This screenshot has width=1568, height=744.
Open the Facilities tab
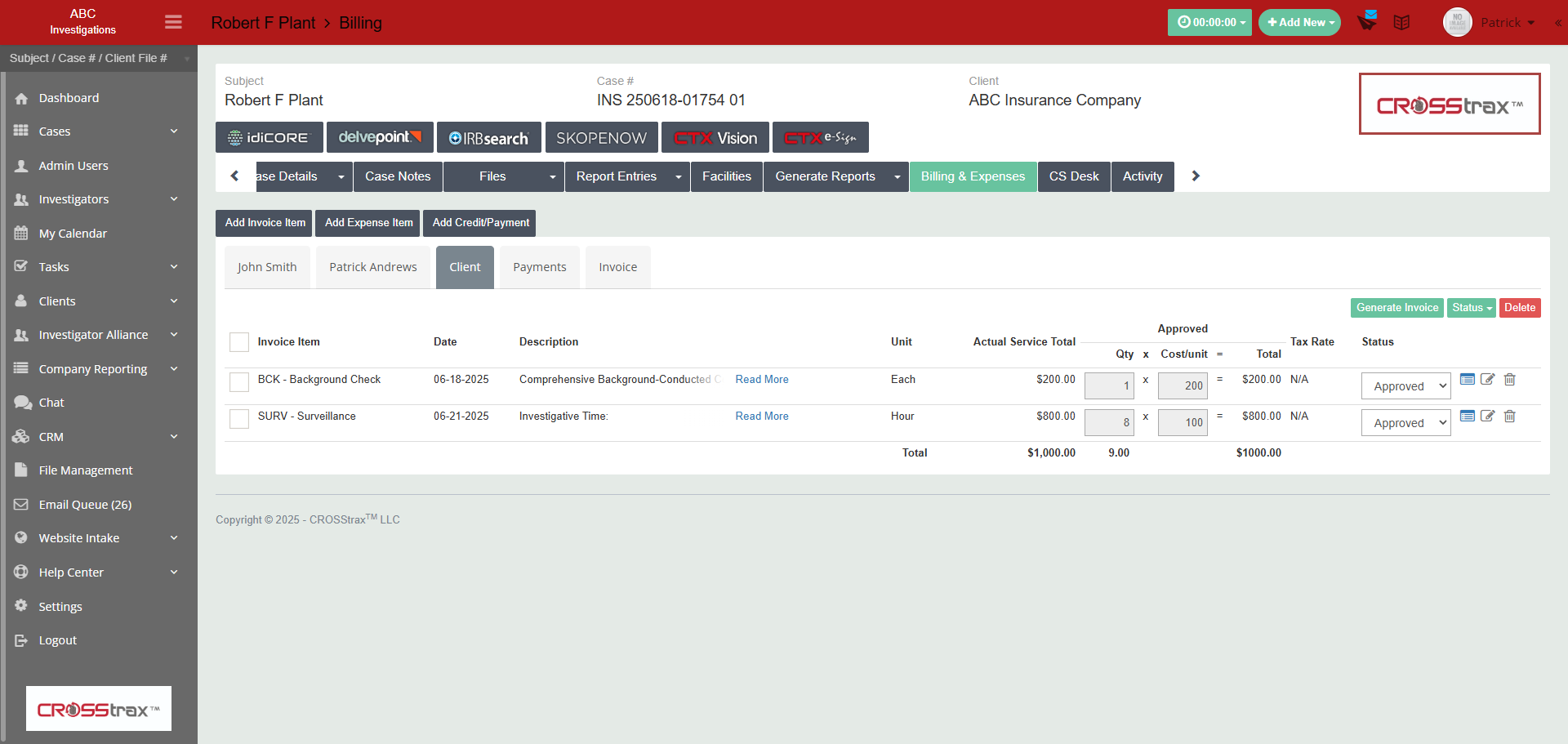tap(727, 176)
